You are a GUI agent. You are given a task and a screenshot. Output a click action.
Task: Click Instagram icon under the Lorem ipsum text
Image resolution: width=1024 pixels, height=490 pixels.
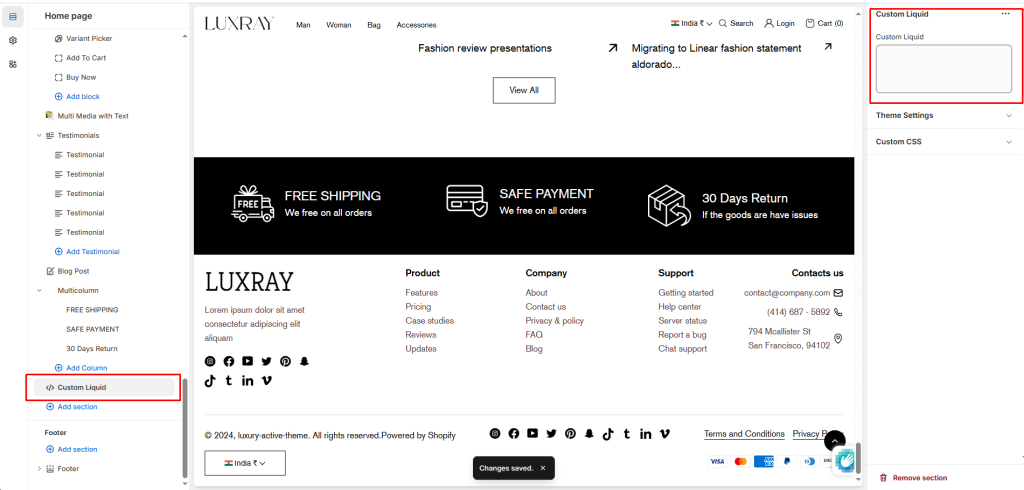[x=210, y=361]
